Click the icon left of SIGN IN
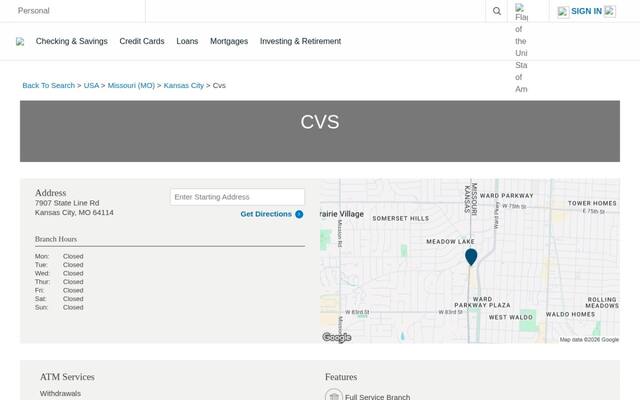 click(x=563, y=12)
